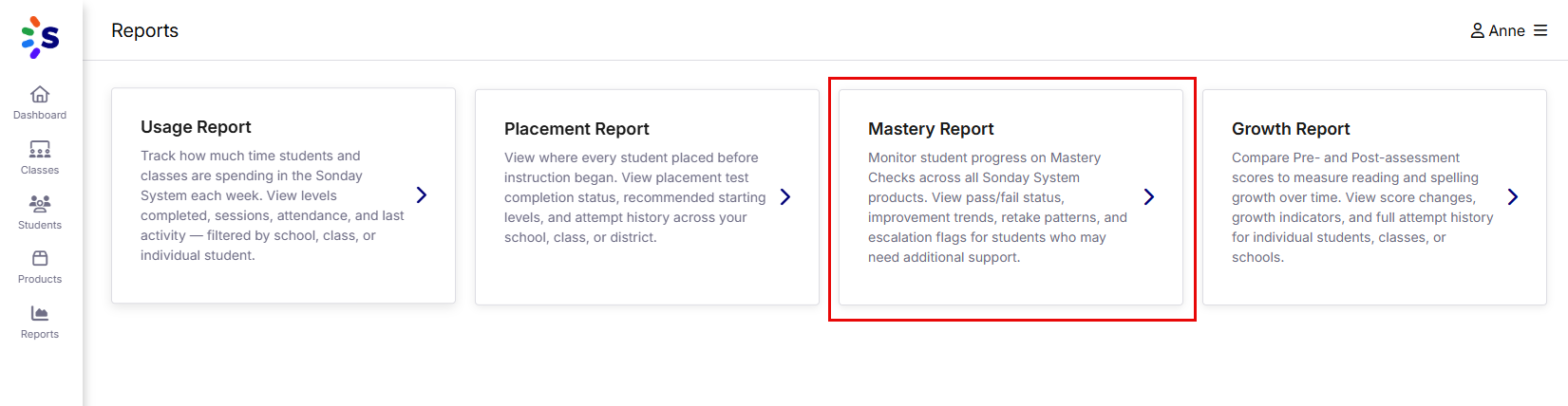The height and width of the screenshot is (406, 1568).
Task: Open the Growth Report title
Action: coord(1291,129)
